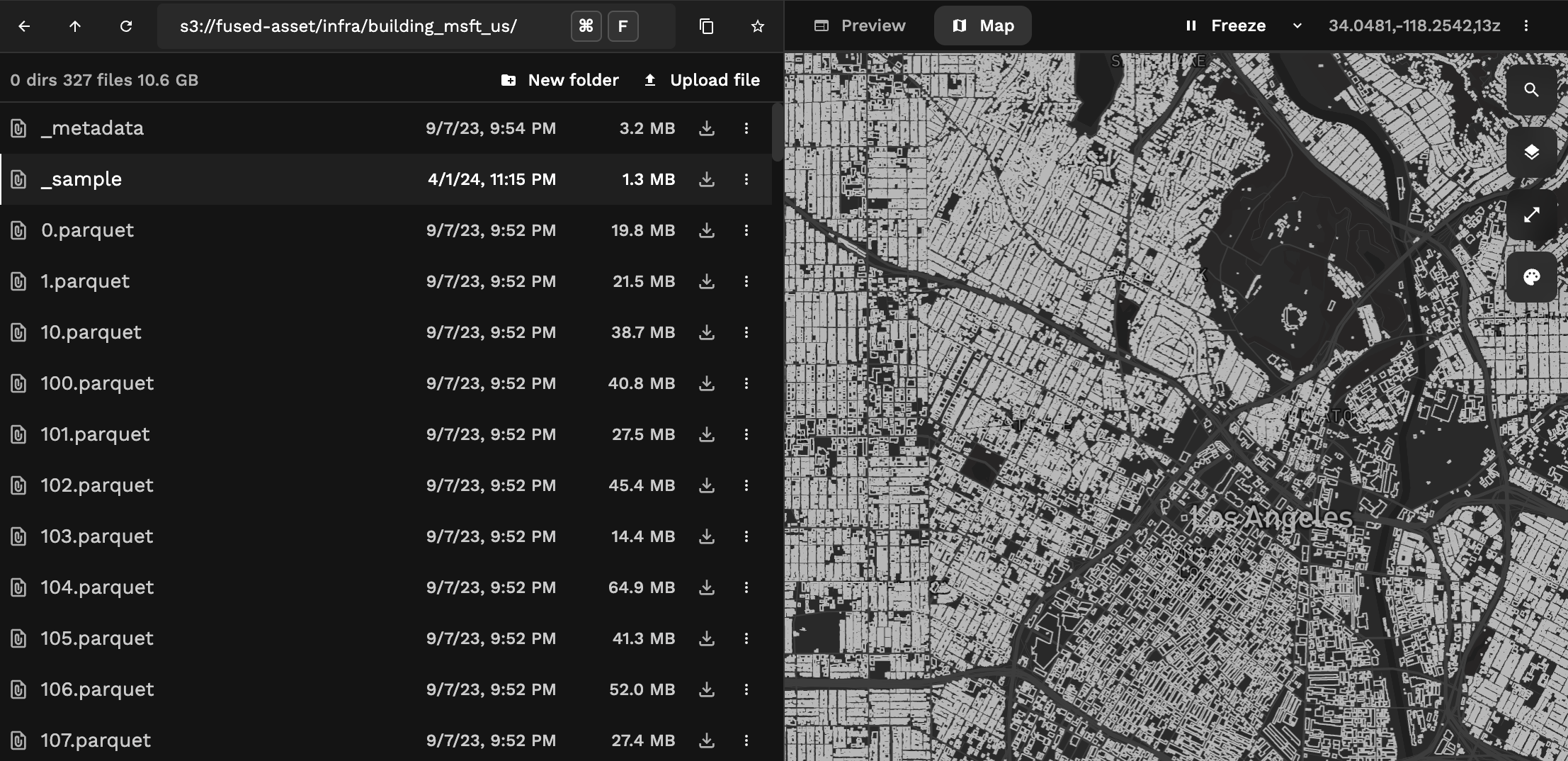This screenshot has width=1568, height=761.
Task: Open the three-dot menu beside the coordinates
Action: (1527, 26)
